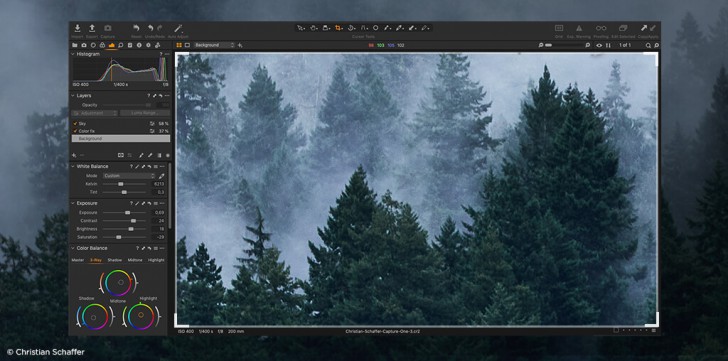The height and width of the screenshot is (361, 728).
Task: Click the Redo arrow icon
Action: (x=160, y=28)
